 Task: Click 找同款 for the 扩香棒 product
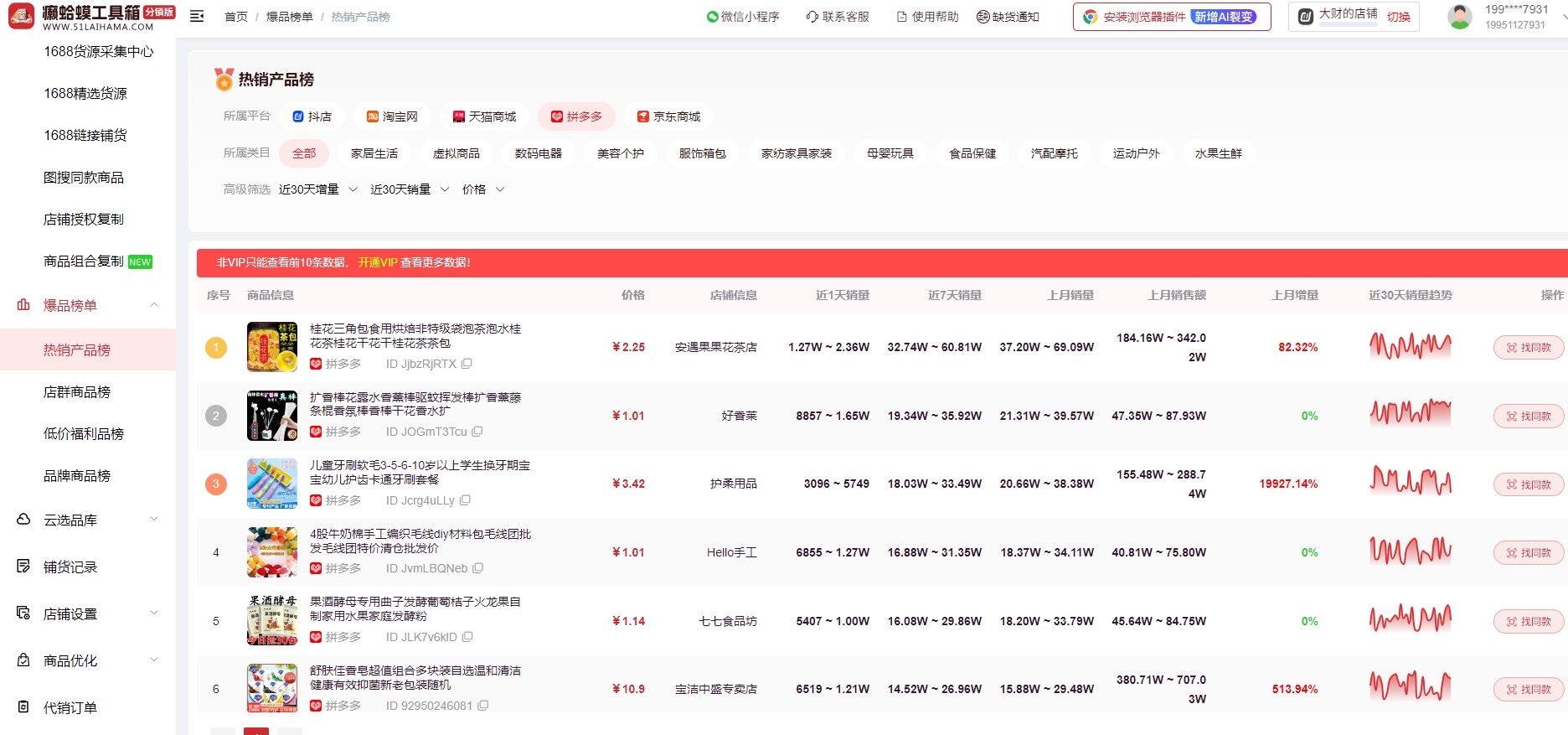pos(1529,416)
